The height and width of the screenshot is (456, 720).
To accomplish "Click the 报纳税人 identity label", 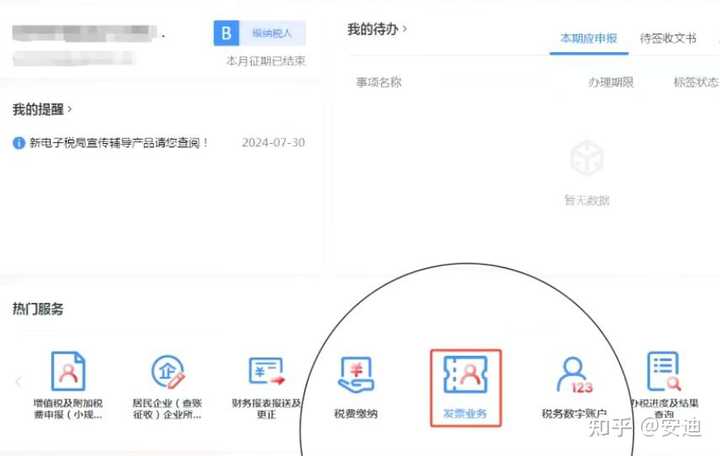I will pos(272,33).
